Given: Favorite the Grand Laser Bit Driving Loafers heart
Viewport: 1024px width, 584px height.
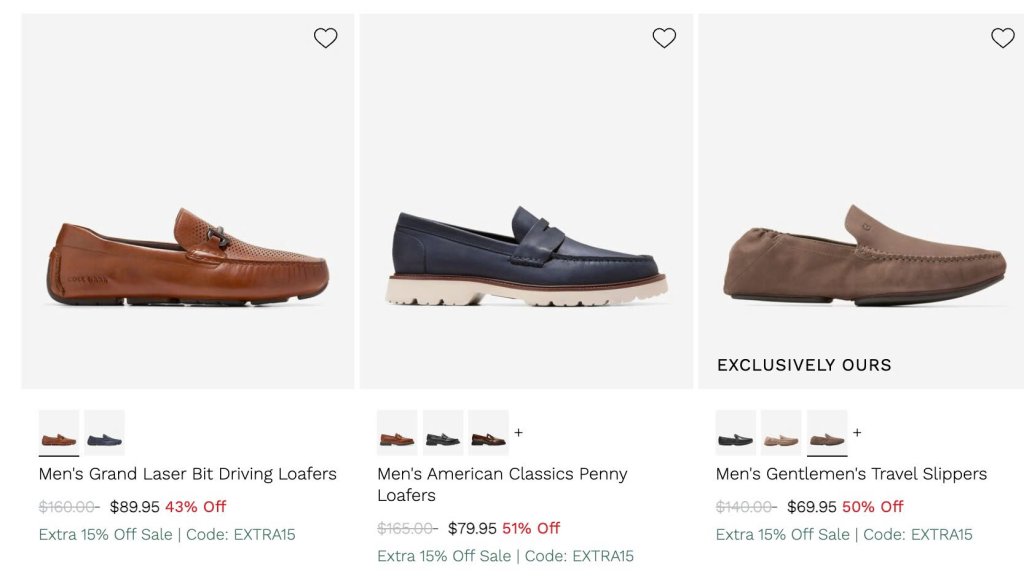Looking at the screenshot, I should point(325,38).
